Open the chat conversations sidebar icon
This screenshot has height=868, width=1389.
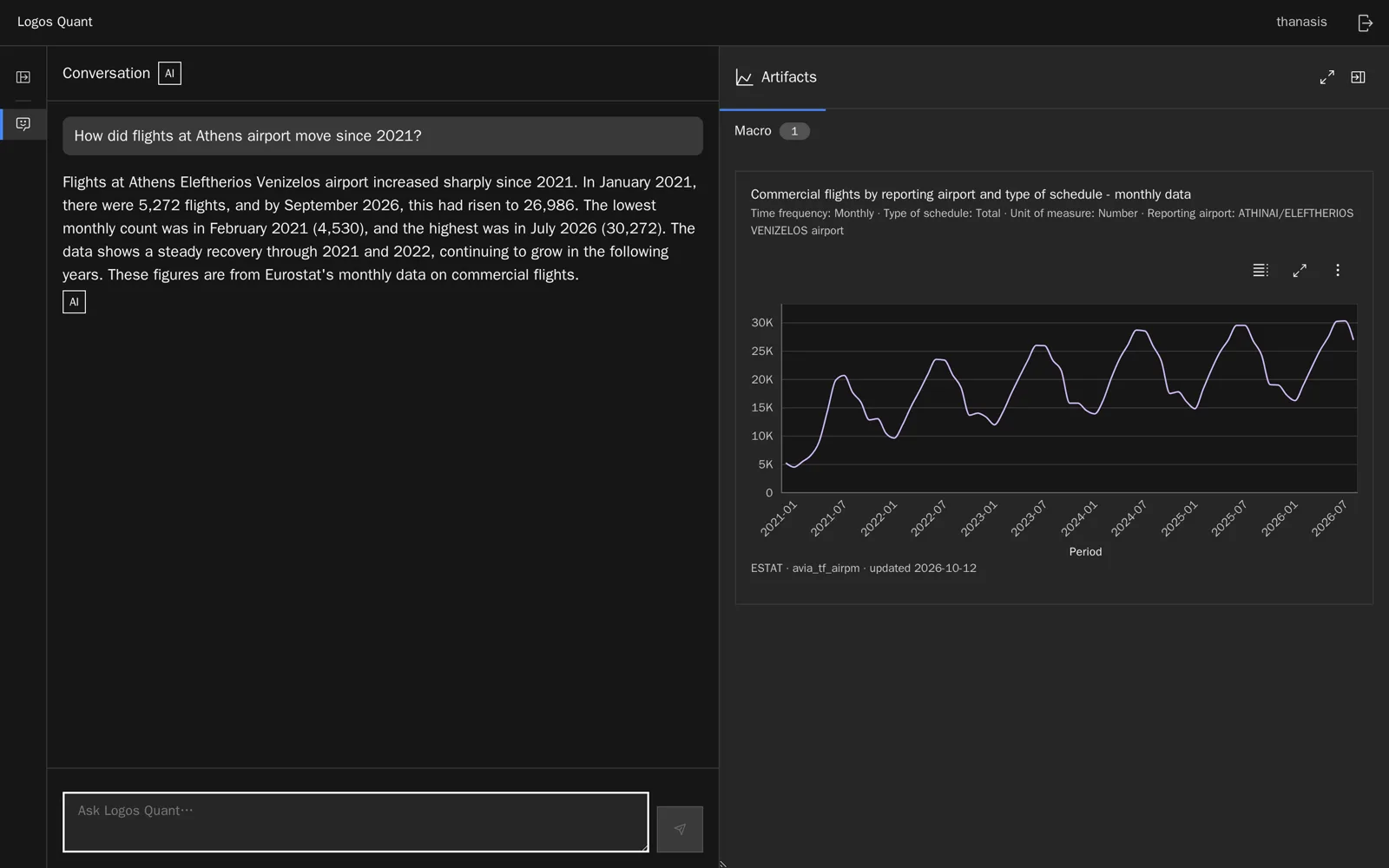(x=23, y=124)
